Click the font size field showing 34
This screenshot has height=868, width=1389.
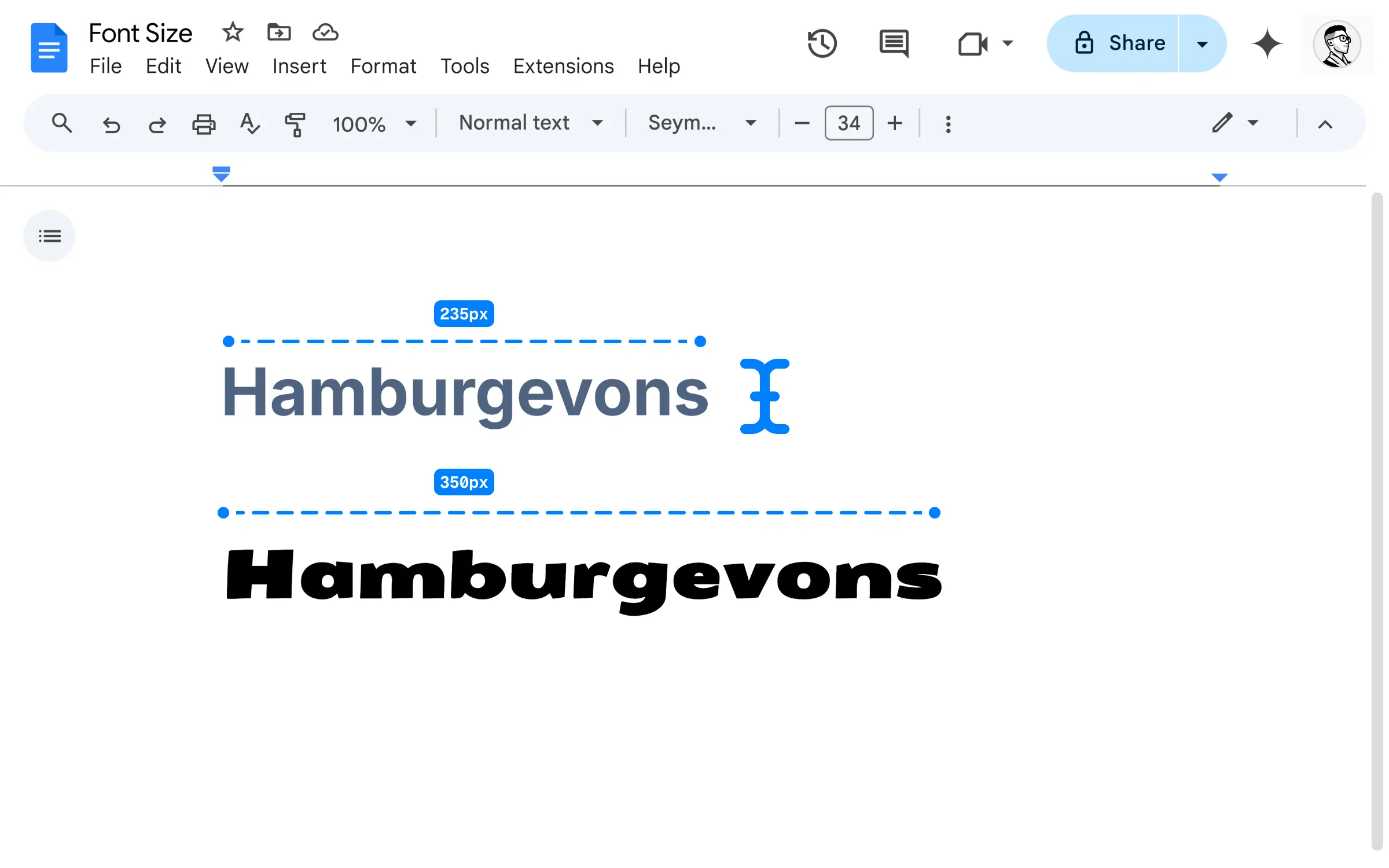coord(848,123)
